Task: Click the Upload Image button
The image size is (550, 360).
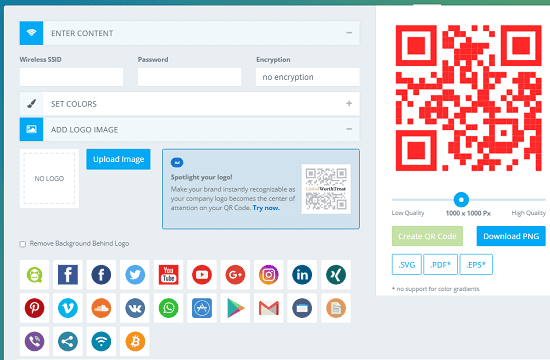Action: [119, 159]
